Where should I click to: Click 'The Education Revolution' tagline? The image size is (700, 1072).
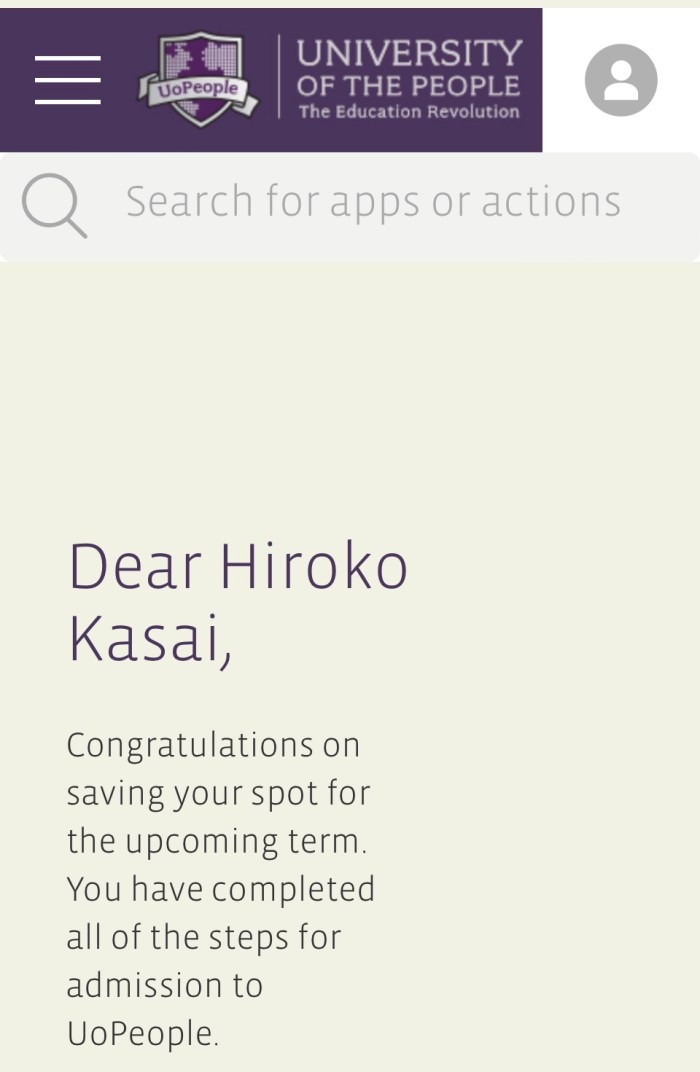point(408,112)
